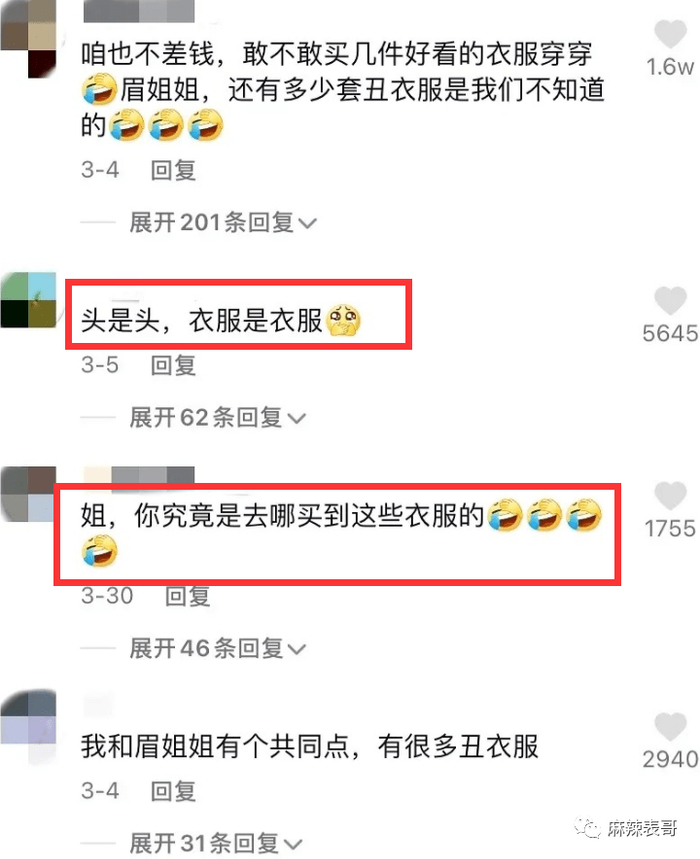
Task: Tap the 麻辣表哥 WeChat watermark icon
Action: (x=587, y=827)
